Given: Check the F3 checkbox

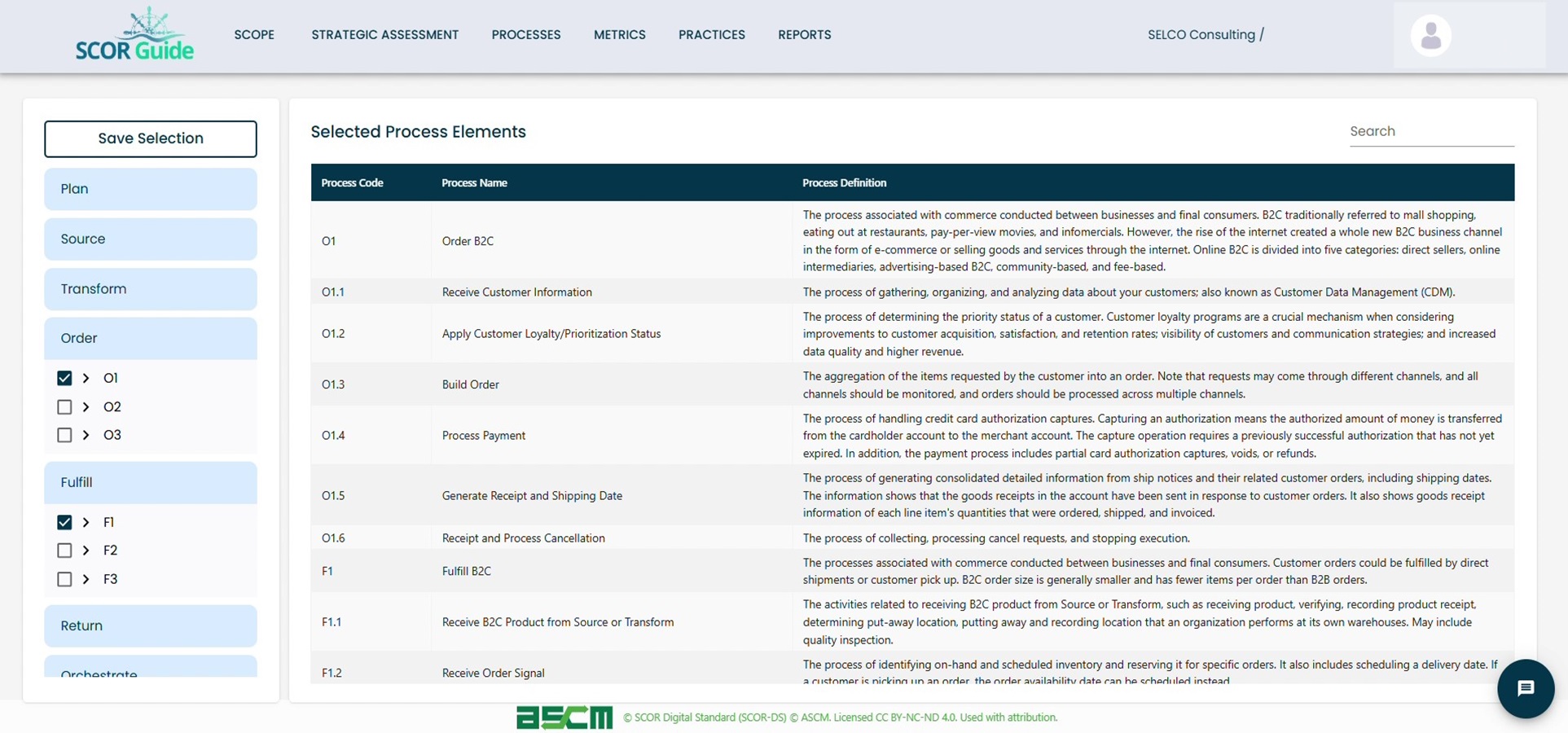Looking at the screenshot, I should [x=64, y=579].
